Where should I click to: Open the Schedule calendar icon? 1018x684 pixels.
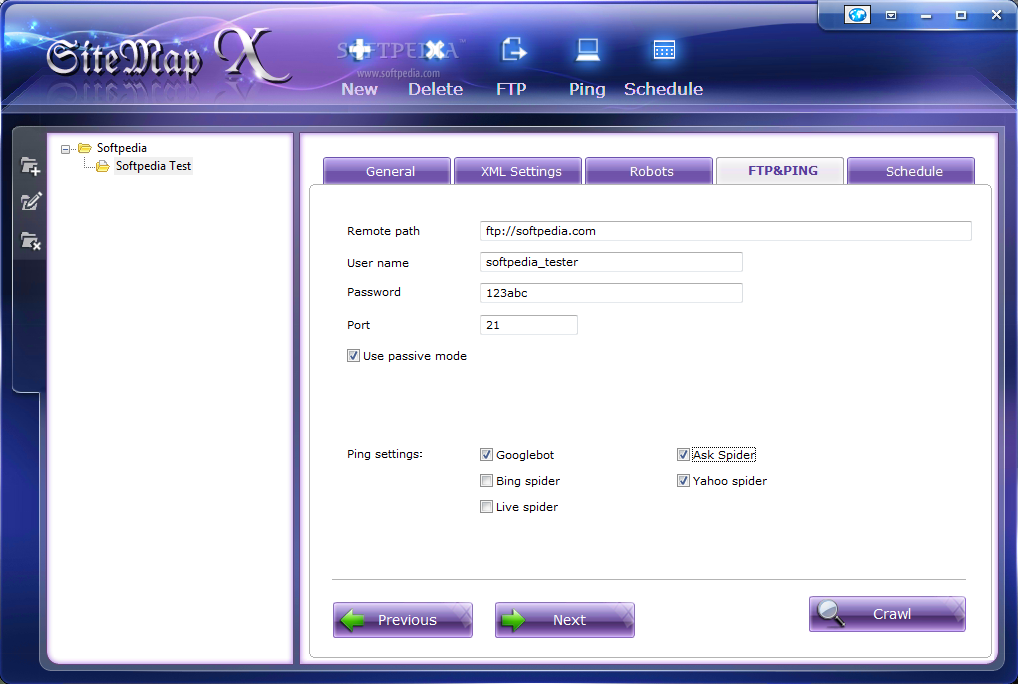(664, 50)
